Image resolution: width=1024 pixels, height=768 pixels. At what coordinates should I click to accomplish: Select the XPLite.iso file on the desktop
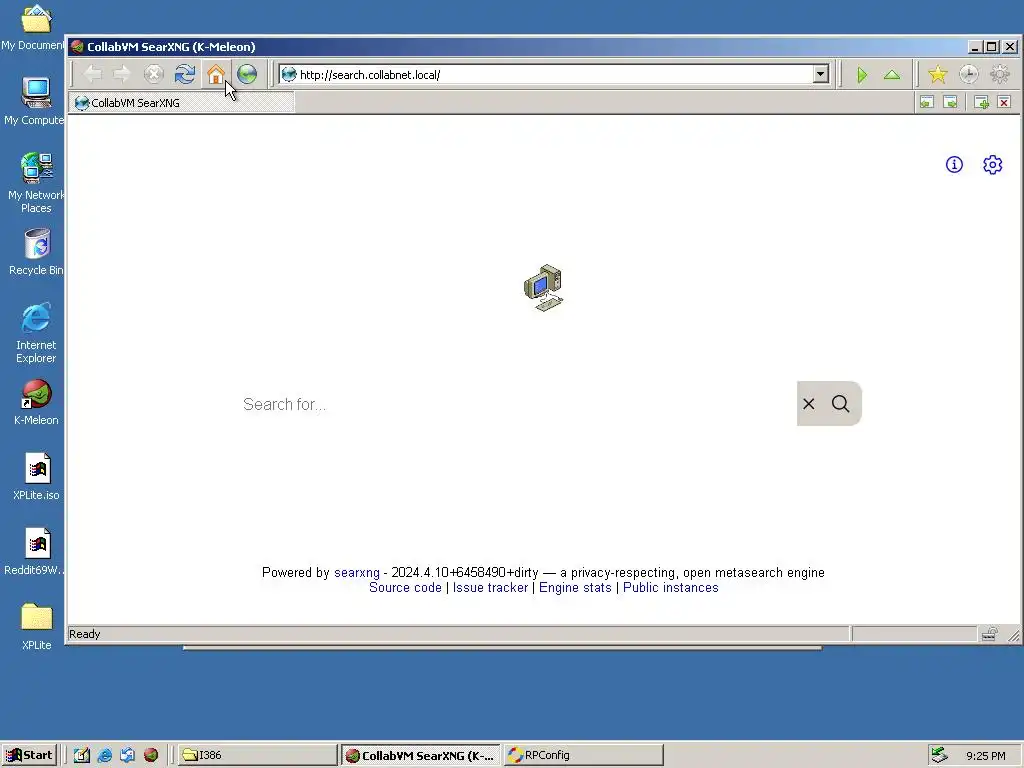tap(37, 476)
